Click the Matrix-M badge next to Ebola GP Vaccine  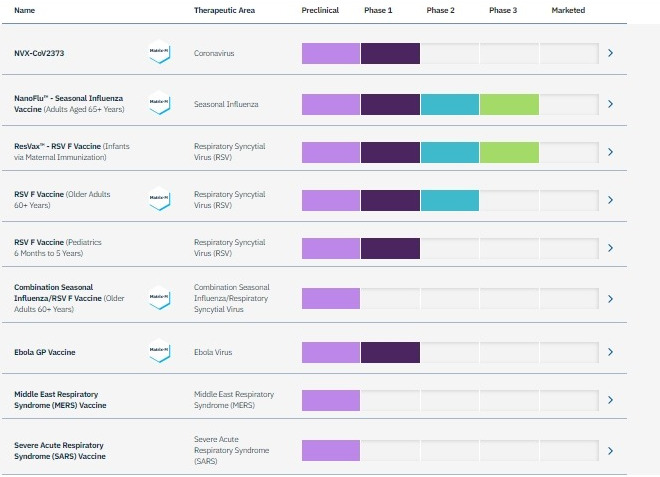click(160, 351)
